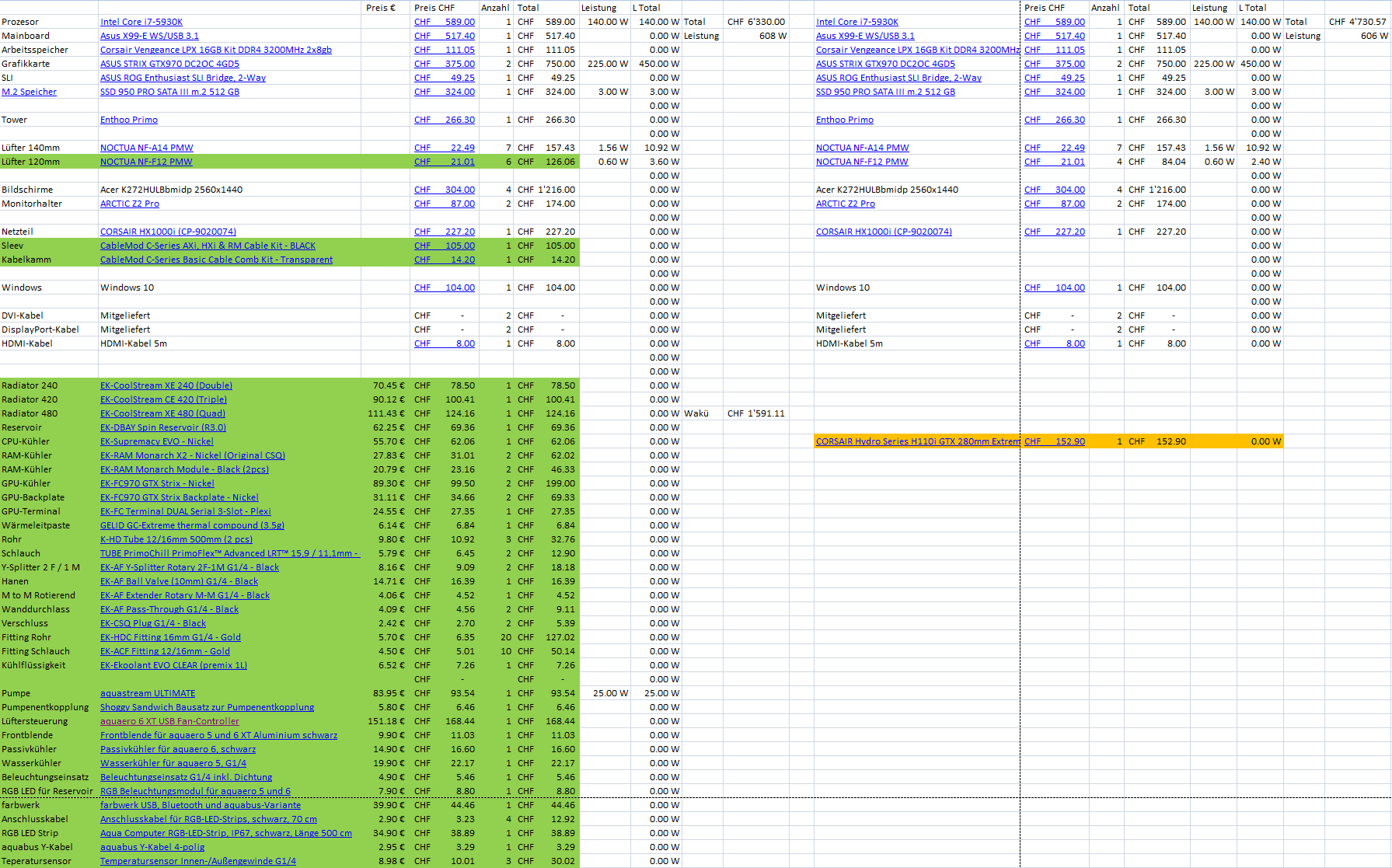
Task: Select the Prozesor row label
Action: (x=20, y=22)
